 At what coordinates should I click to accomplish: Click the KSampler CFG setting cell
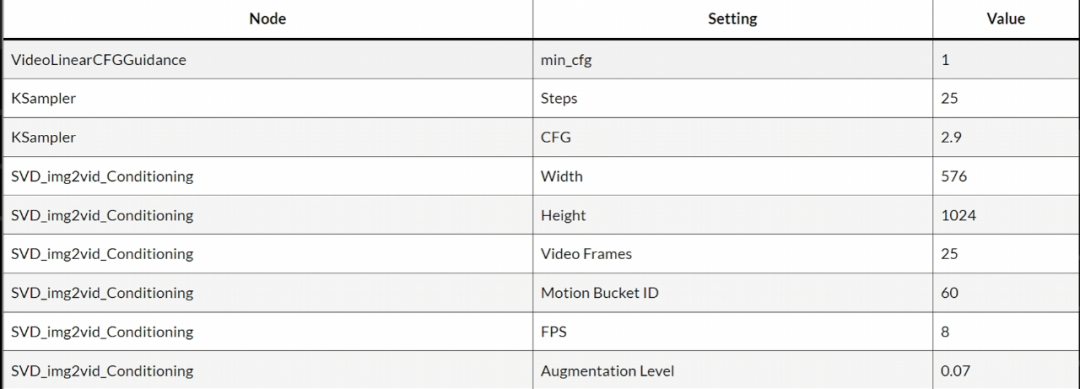[x=732, y=137]
